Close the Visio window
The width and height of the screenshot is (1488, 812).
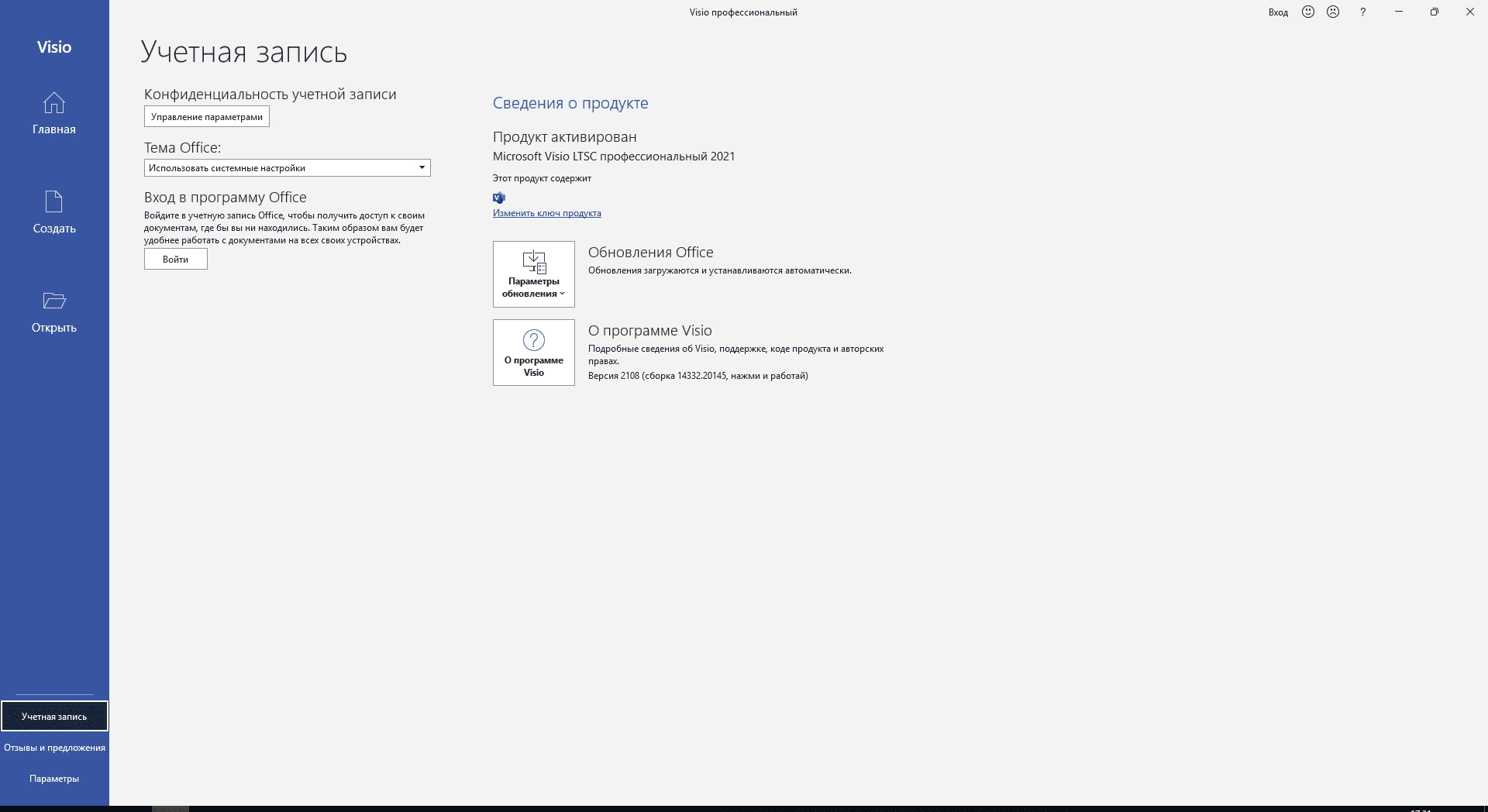click(1470, 12)
